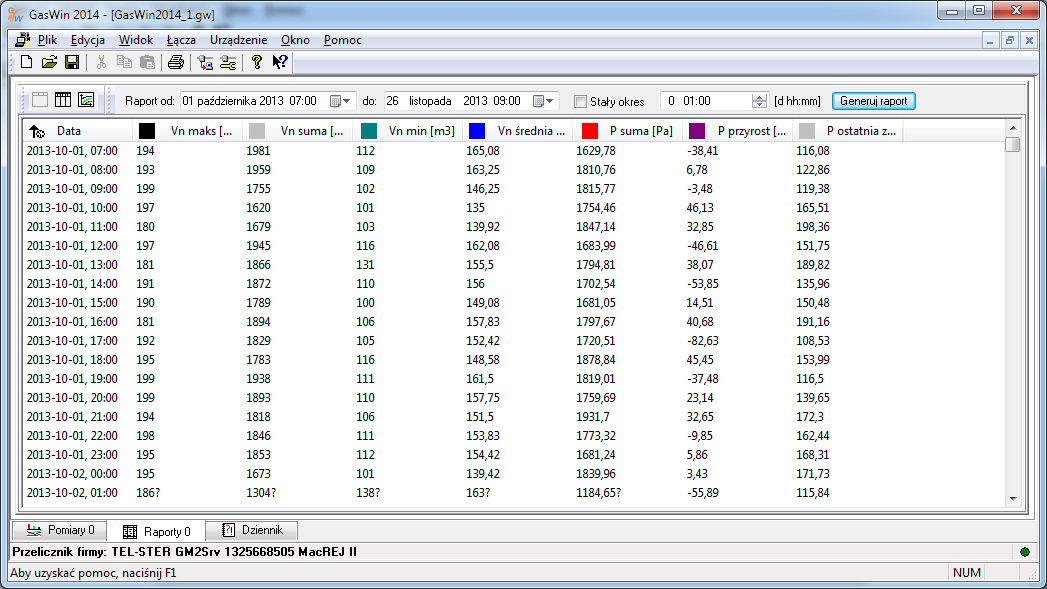Click the green status indicator dot
This screenshot has width=1047, height=589.
pyautogui.click(x=1025, y=552)
